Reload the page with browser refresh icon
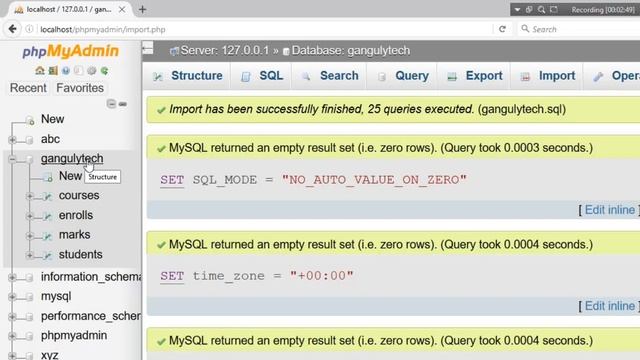640x360 pixels. click(502, 29)
